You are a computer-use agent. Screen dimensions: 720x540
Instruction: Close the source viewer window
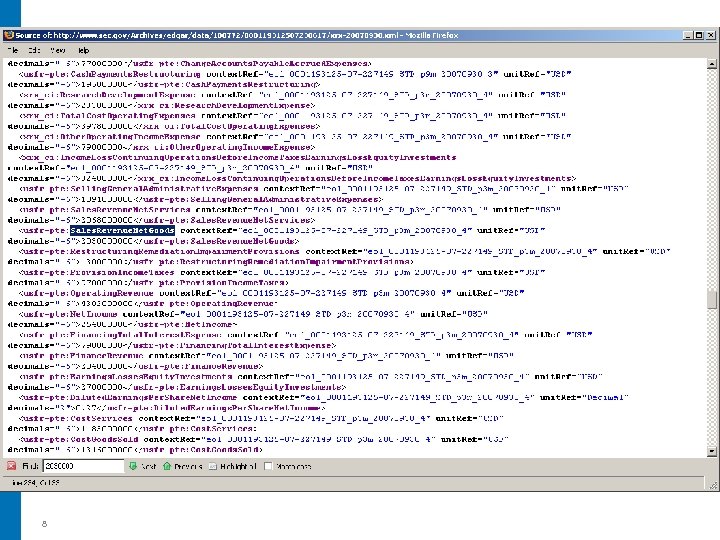pyautogui.click(x=711, y=35)
